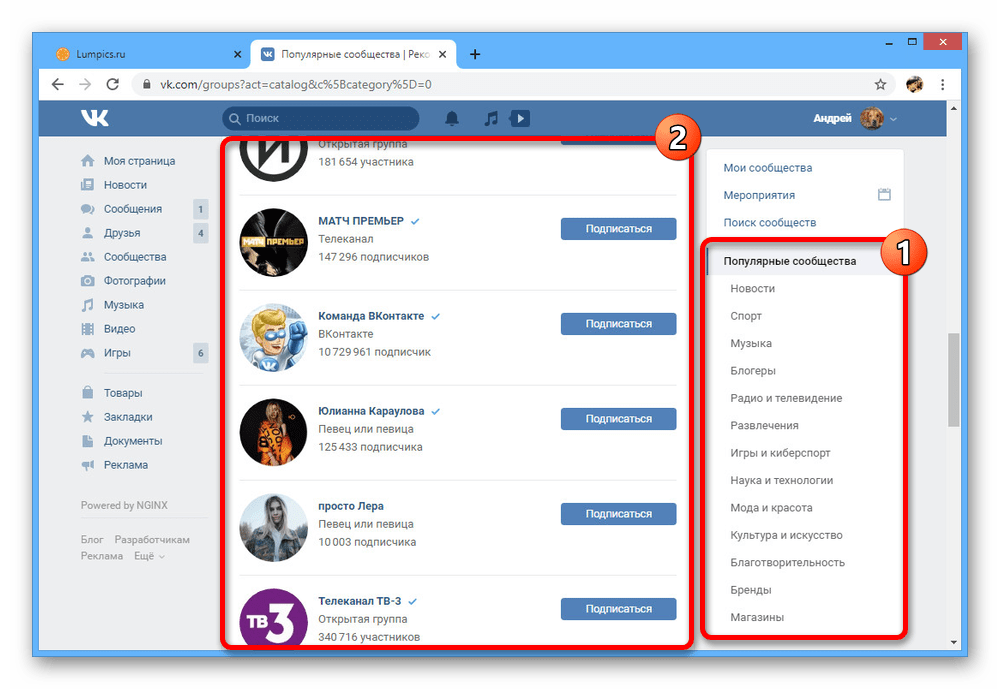This screenshot has height=689, width=1000.
Task: Open Фотографии in the left menu
Action: 135,281
